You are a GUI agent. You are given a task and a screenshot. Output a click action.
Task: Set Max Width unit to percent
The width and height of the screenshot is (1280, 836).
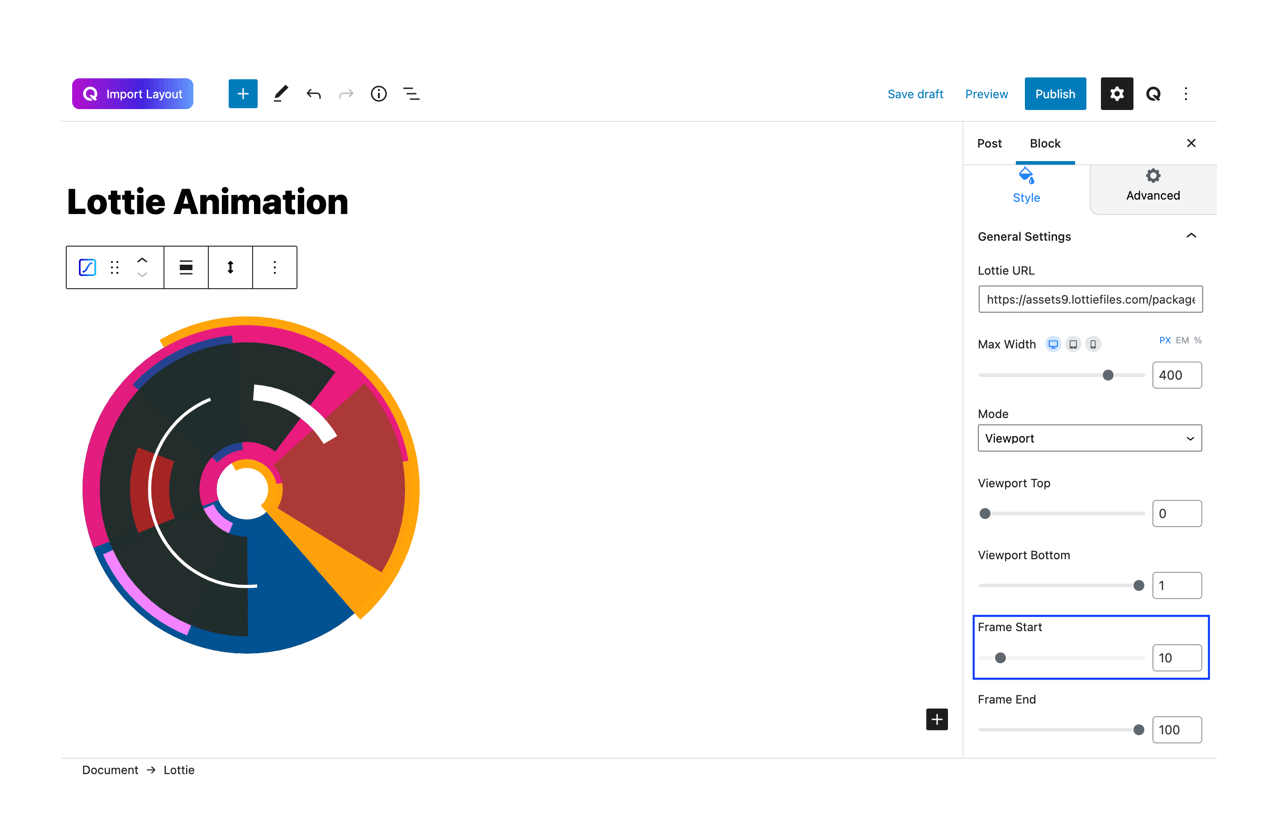[x=1198, y=341]
